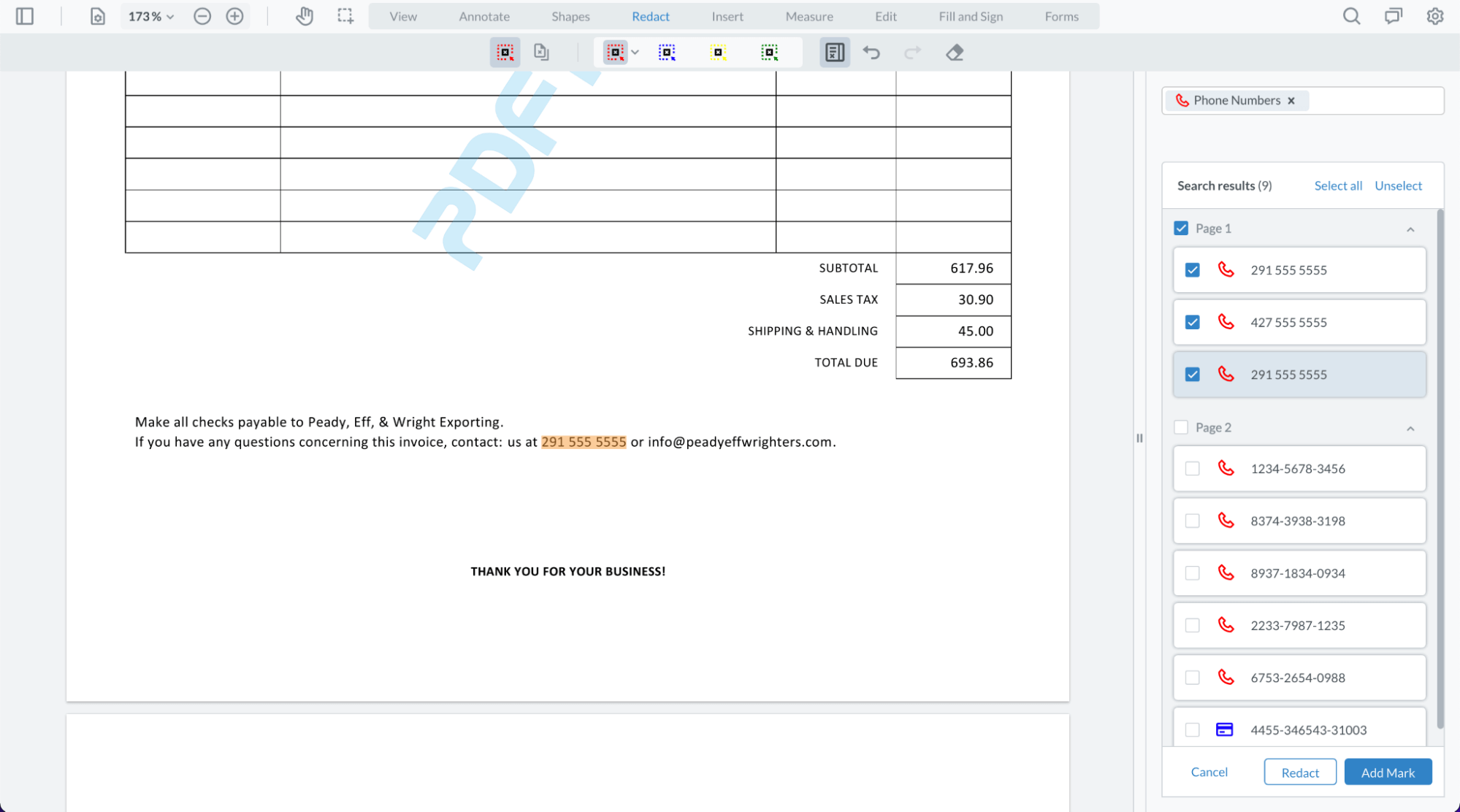The width and height of the screenshot is (1460, 812).
Task: Expand red redaction tool style dropdown
Action: click(635, 53)
